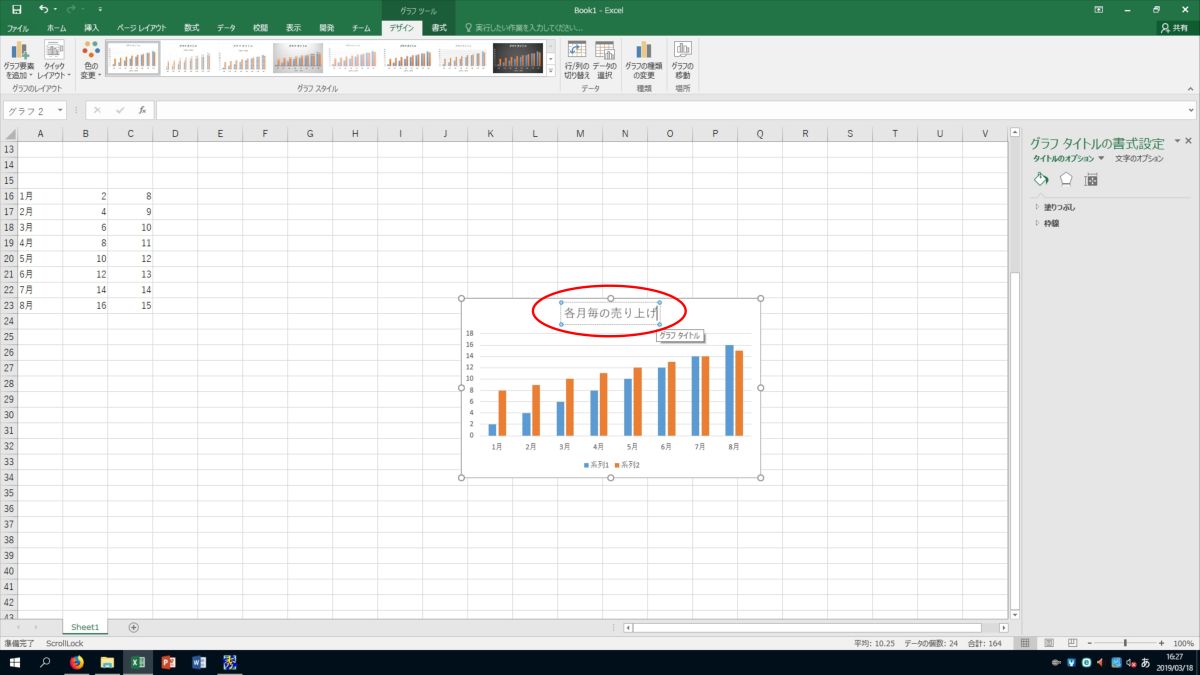Image resolution: width=1200 pixels, height=675 pixels.
Task: Click the zoom slider handle
Action: tap(1125, 643)
